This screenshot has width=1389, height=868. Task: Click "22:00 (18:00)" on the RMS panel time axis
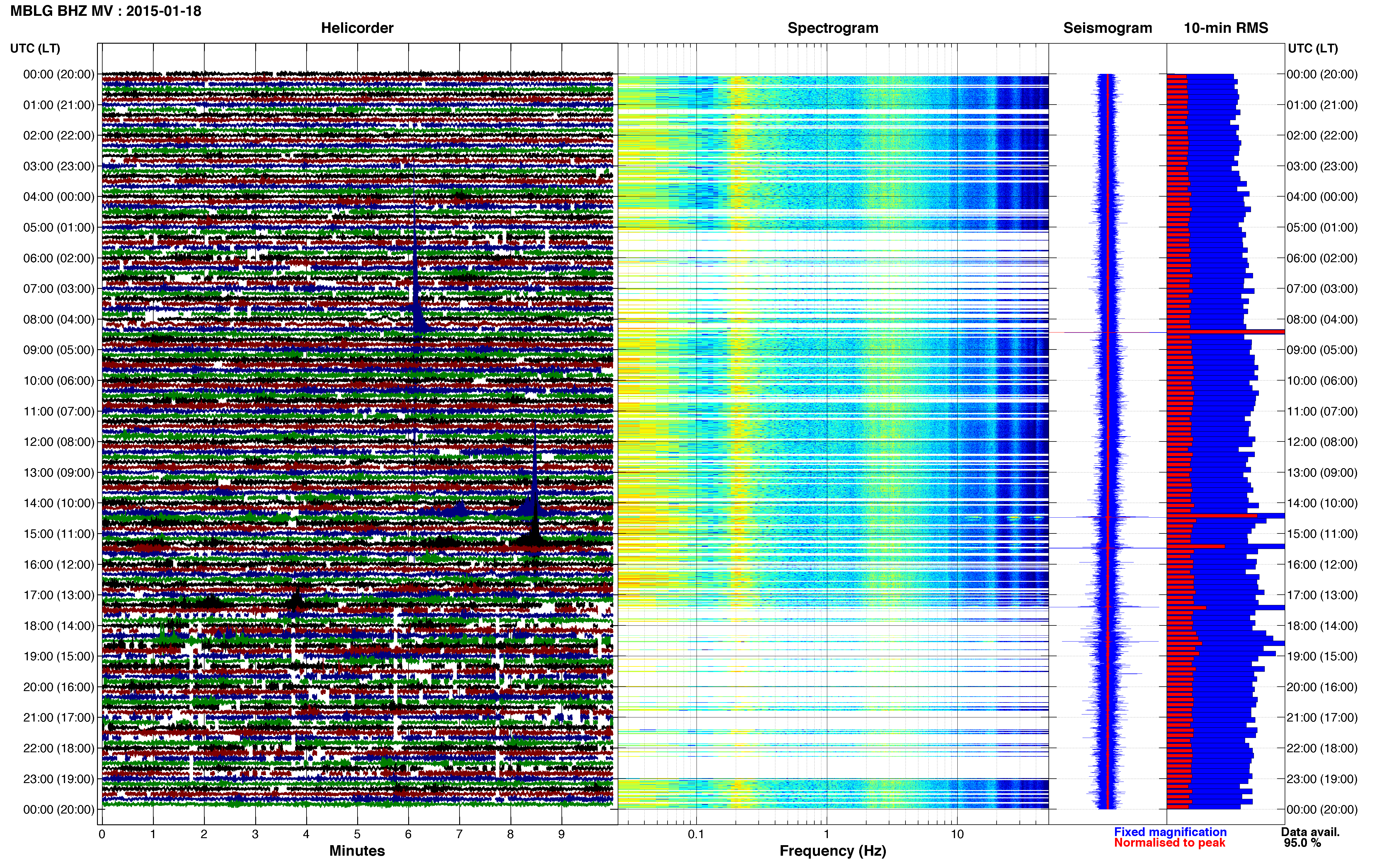(1322, 748)
